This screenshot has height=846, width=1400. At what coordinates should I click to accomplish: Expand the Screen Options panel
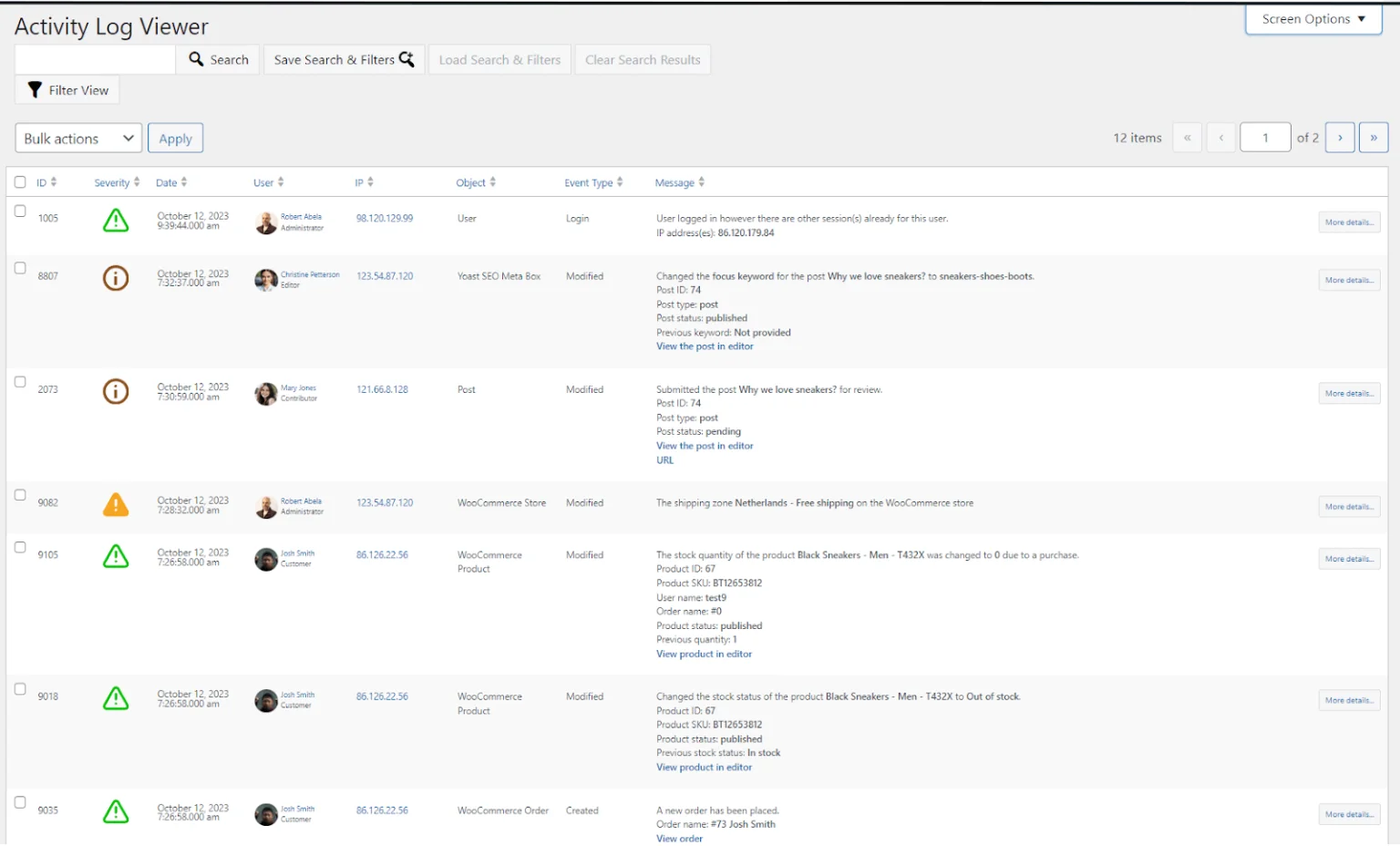(1312, 19)
